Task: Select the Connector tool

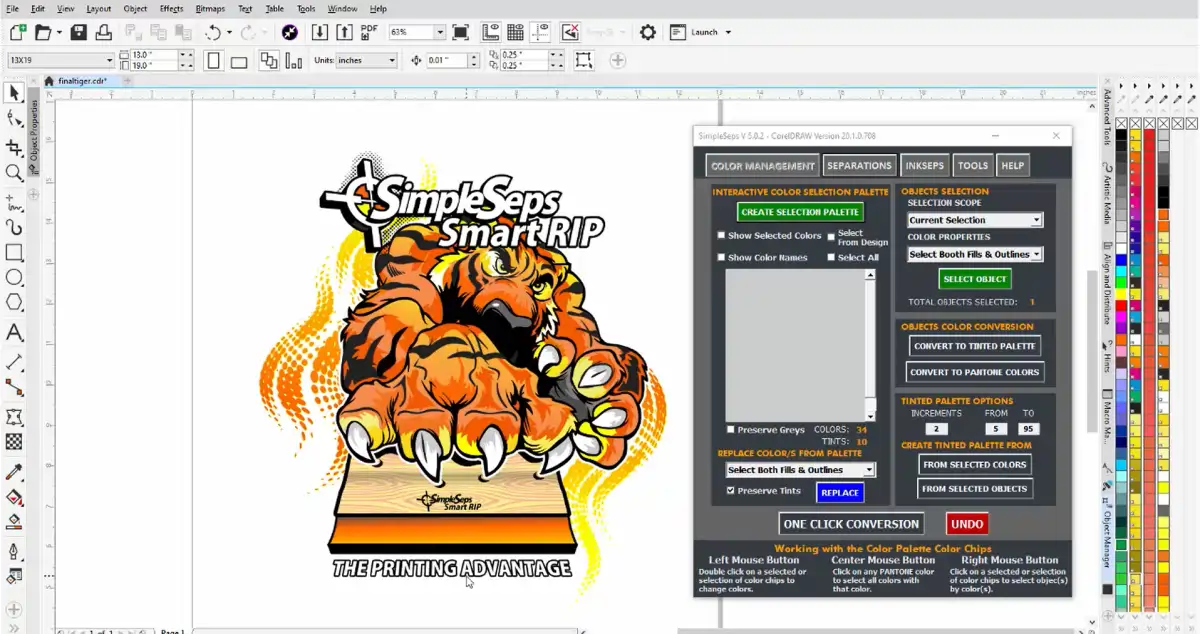Action: [x=14, y=386]
